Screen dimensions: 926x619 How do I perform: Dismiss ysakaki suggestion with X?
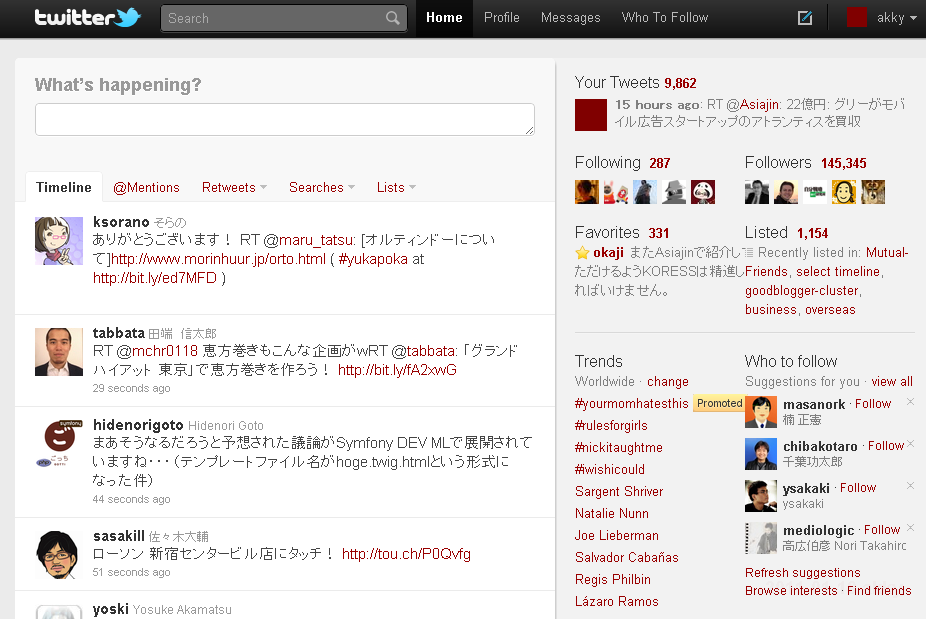pyautogui.click(x=910, y=486)
